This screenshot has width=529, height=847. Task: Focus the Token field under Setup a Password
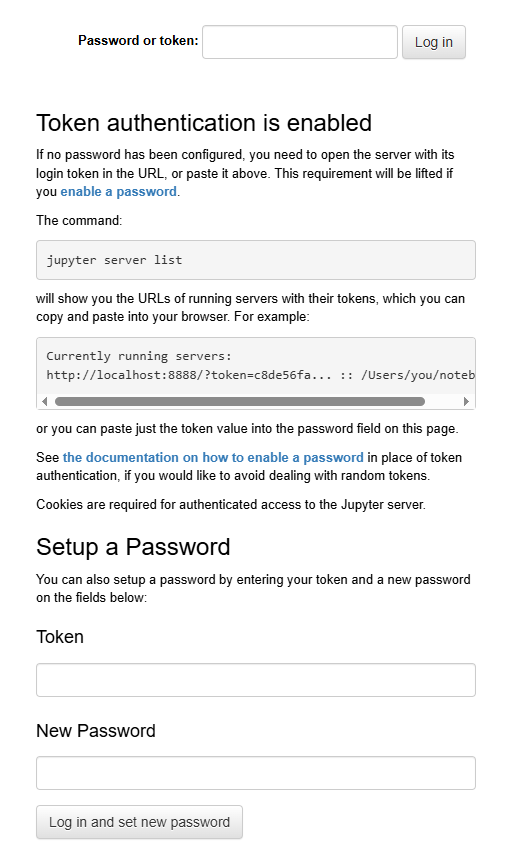tap(256, 680)
